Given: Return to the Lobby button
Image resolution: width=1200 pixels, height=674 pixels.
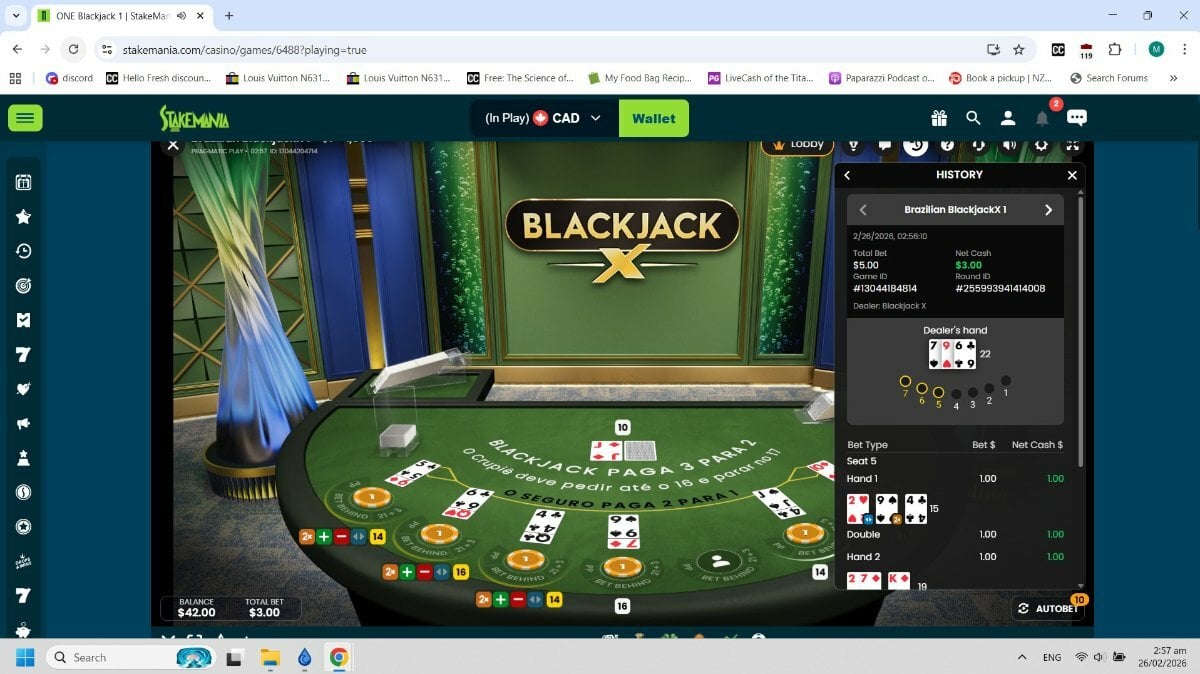Looking at the screenshot, I should point(797,144).
